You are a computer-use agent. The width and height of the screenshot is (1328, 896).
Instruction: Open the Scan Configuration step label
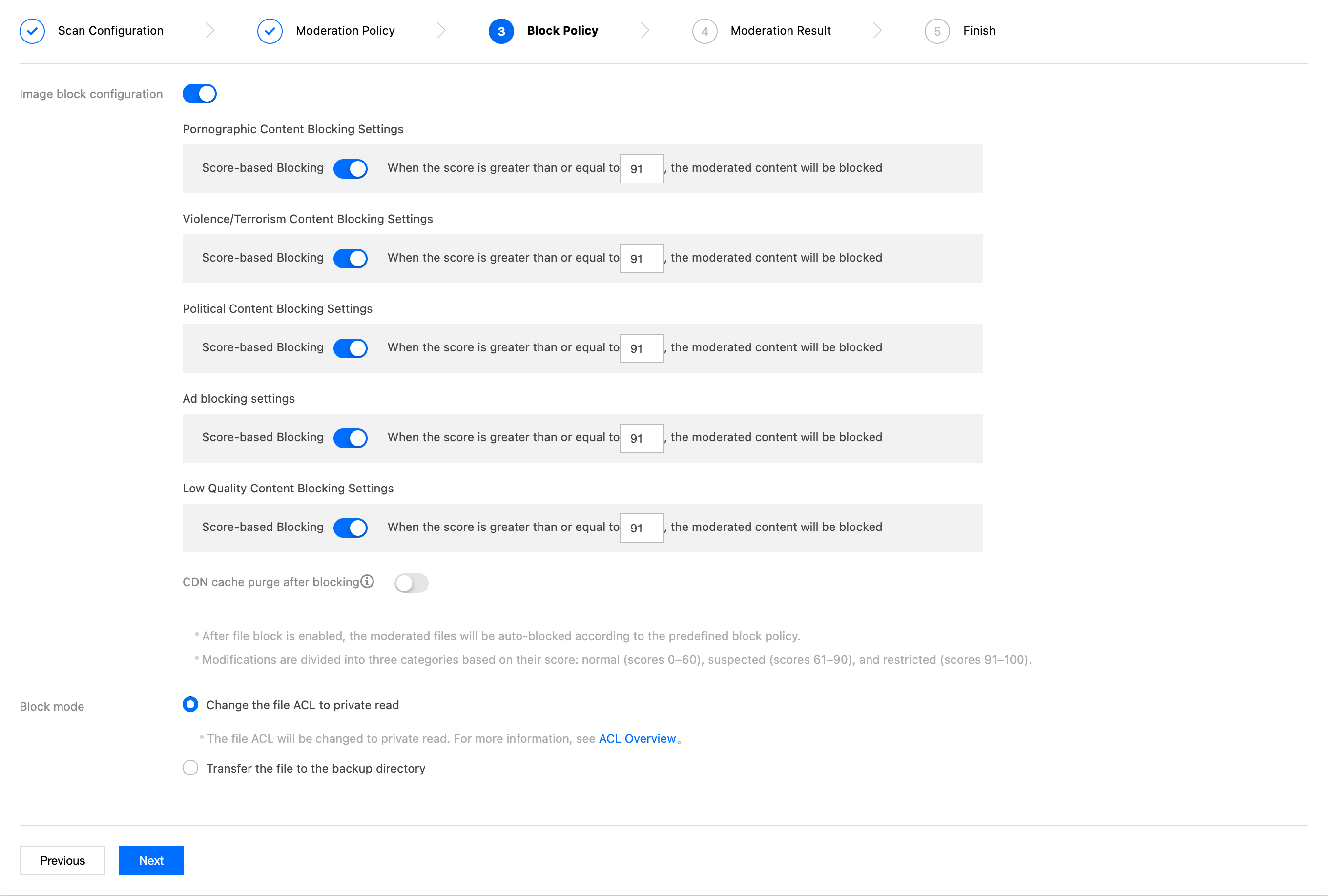point(110,31)
